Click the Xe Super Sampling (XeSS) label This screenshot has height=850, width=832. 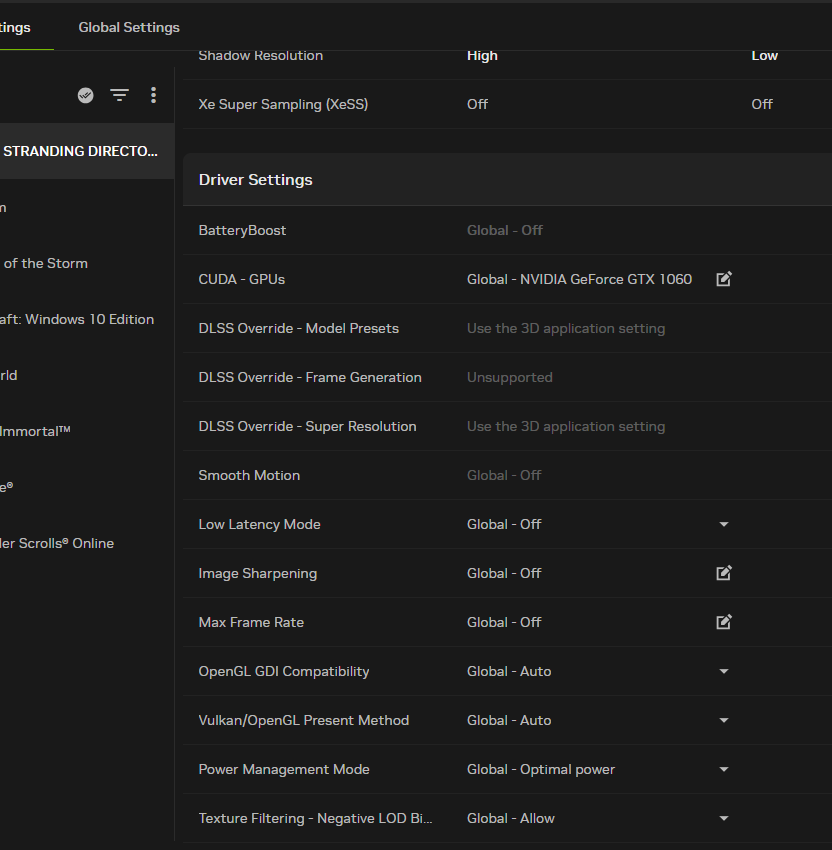coord(283,104)
